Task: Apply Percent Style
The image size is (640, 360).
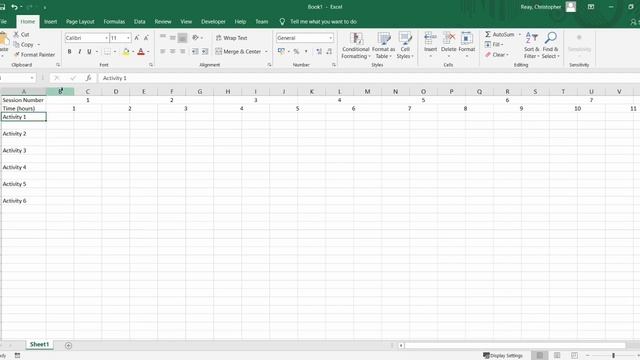Action: [x=296, y=51]
